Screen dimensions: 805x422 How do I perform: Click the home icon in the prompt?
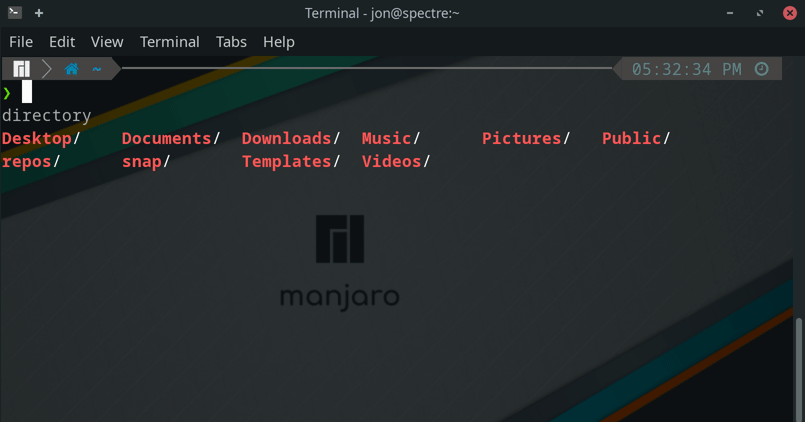point(71,69)
